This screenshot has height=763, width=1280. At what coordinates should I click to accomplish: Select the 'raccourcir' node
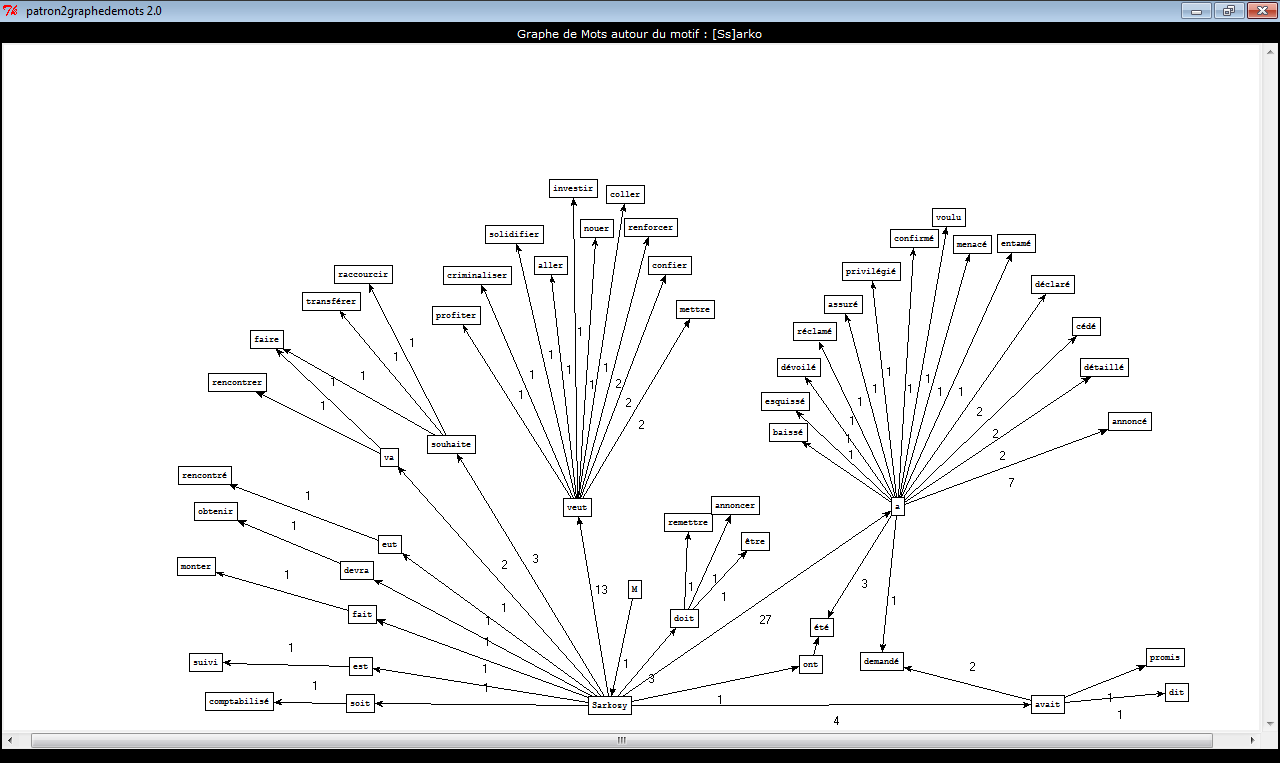click(x=363, y=274)
